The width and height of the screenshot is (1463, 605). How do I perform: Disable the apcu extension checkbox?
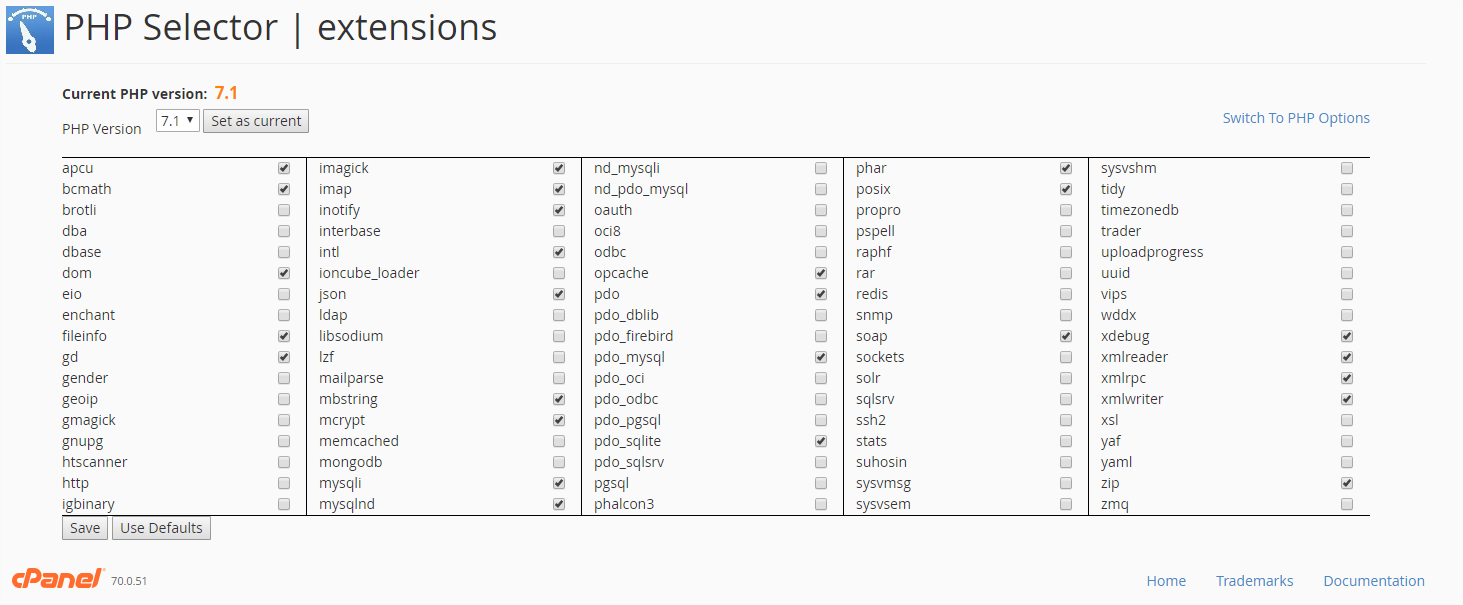point(284,168)
